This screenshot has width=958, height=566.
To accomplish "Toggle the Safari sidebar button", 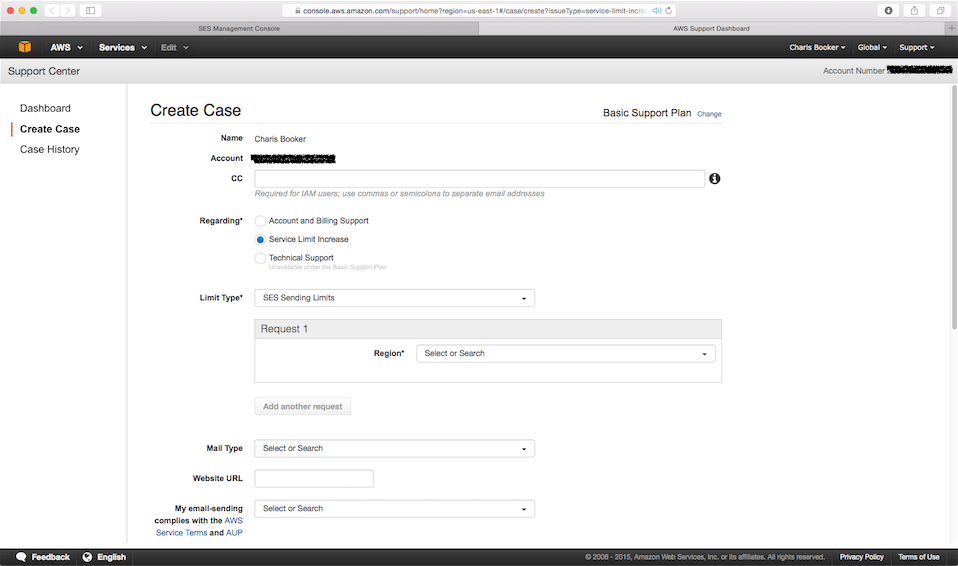I will [90, 10].
